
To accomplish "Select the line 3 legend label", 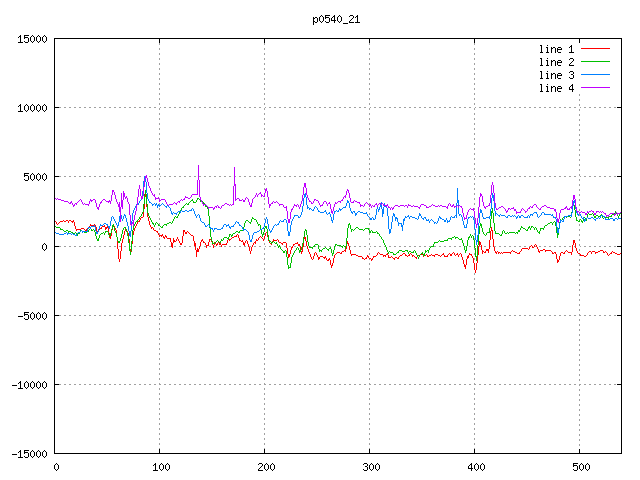I will pos(557,75).
